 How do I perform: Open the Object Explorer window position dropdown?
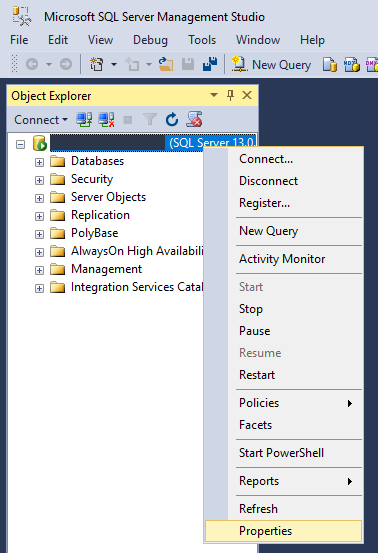(x=214, y=95)
